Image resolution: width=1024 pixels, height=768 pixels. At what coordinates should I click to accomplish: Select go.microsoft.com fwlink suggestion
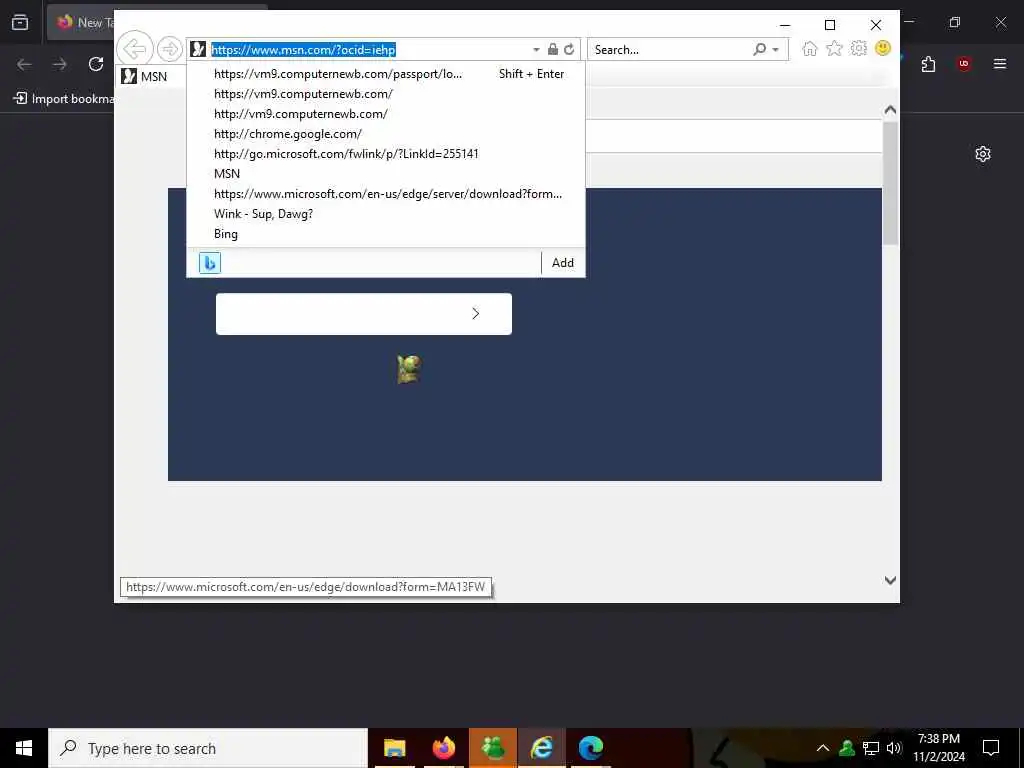click(x=386, y=153)
